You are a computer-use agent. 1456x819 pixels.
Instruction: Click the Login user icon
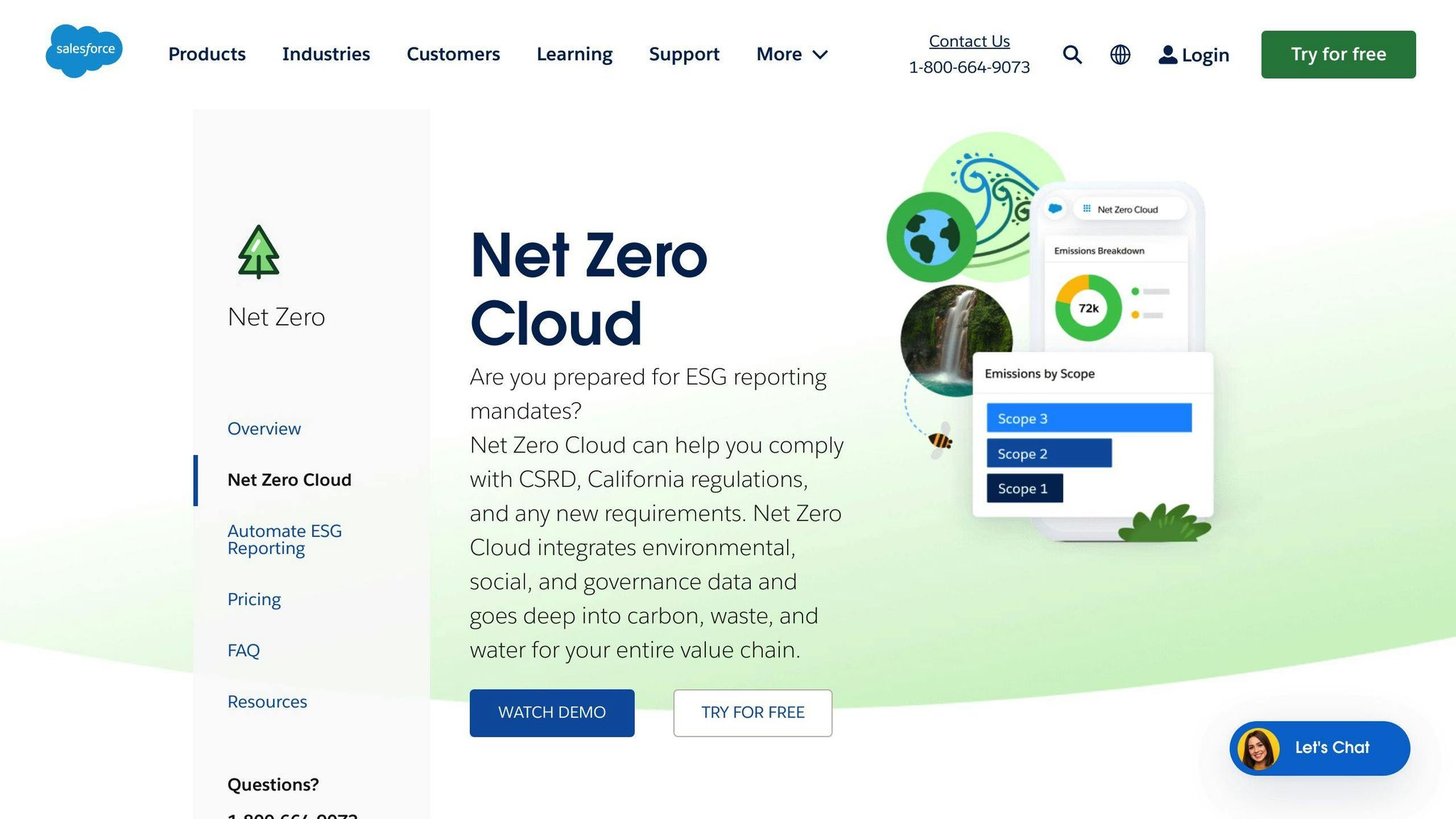click(1167, 55)
